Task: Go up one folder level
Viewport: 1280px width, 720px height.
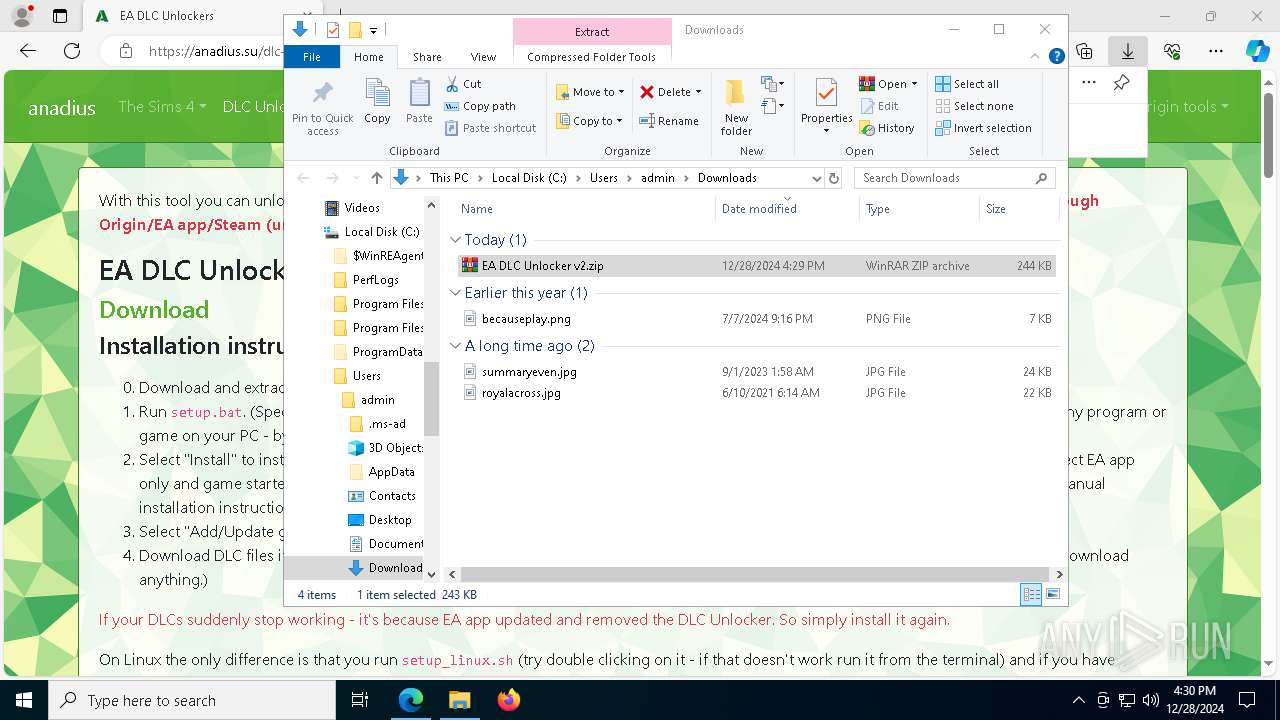Action: [x=376, y=178]
